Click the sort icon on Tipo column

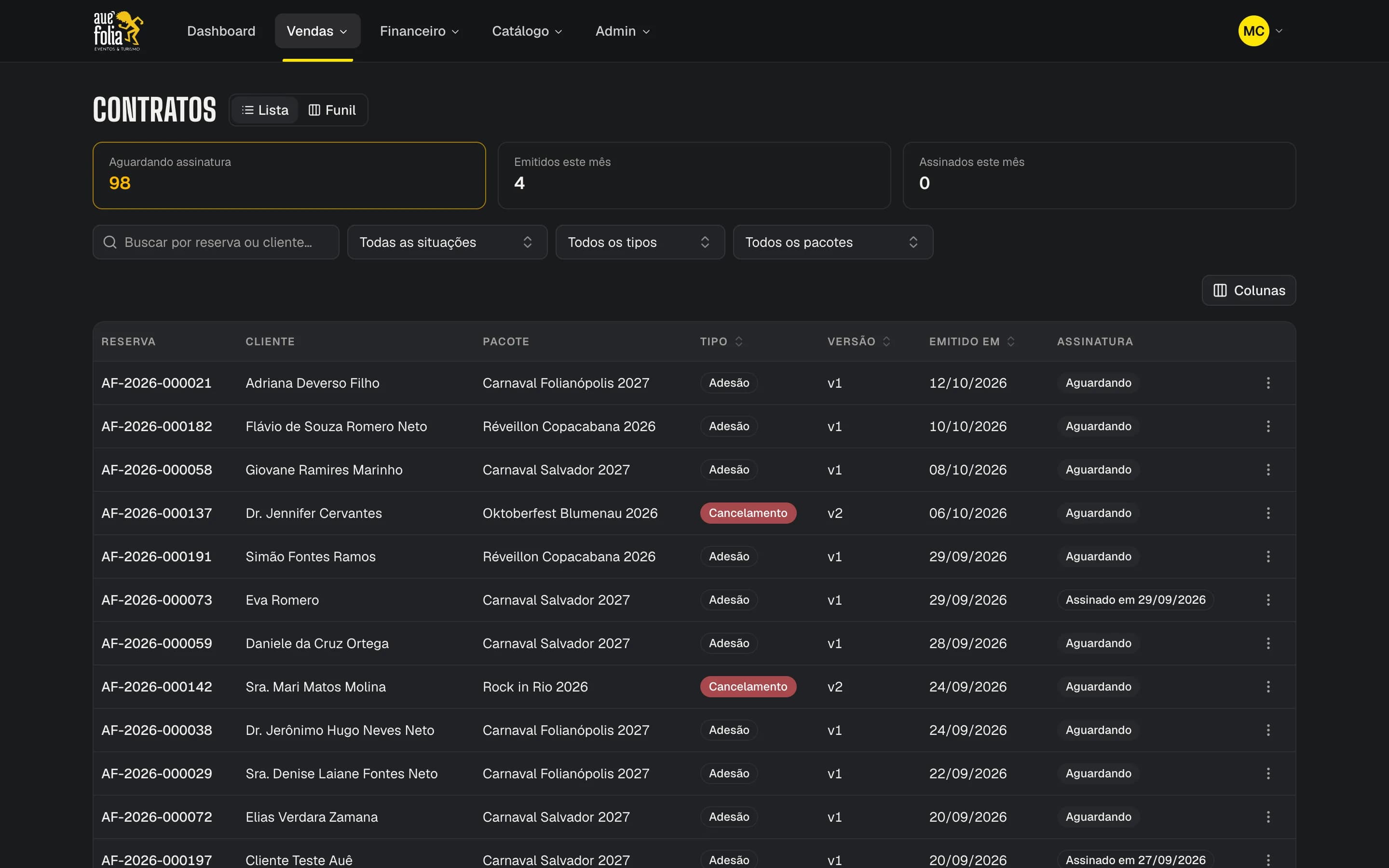point(739,341)
